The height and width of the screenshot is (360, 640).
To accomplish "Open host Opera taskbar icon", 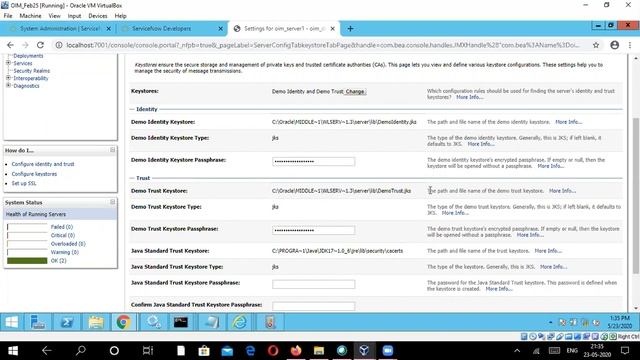I will click(x=273, y=351).
